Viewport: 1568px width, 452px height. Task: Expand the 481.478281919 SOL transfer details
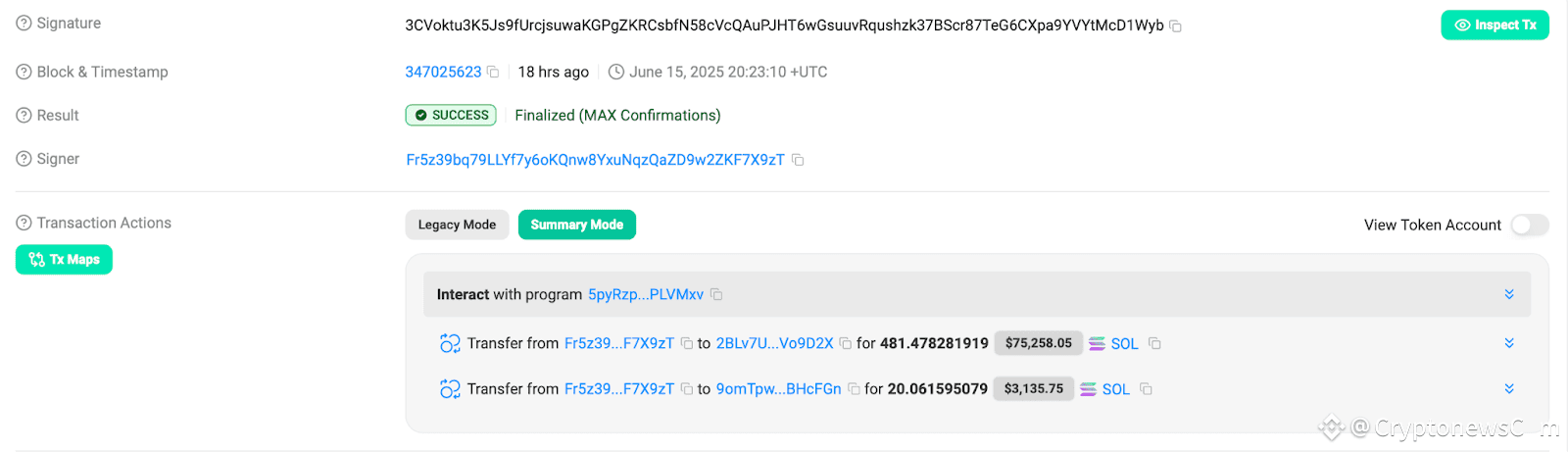pyautogui.click(x=1509, y=343)
